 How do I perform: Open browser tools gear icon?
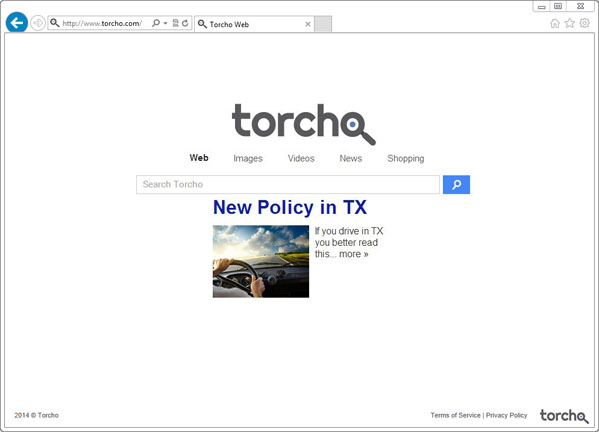[584, 23]
